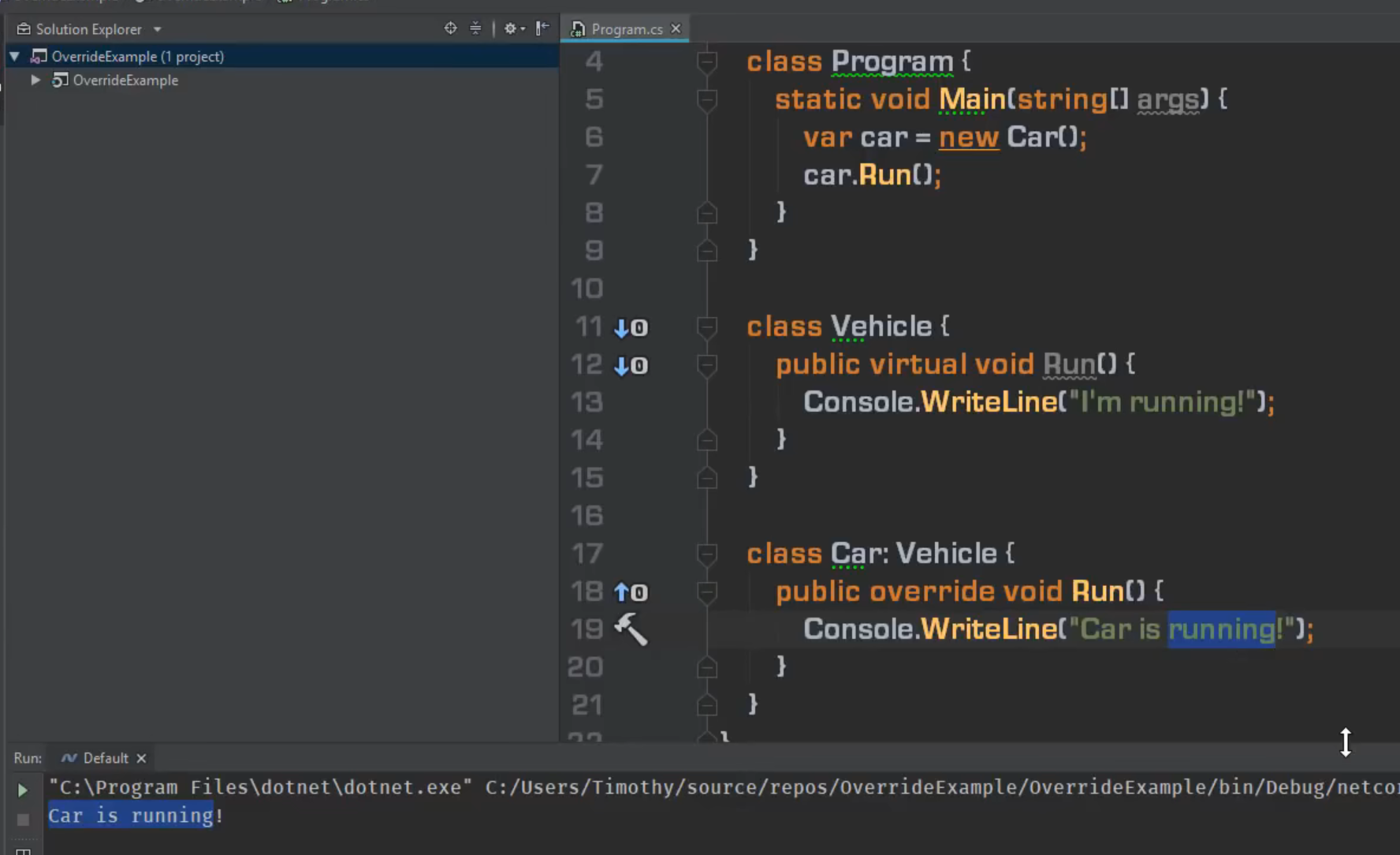Screen dimensions: 1400x855
Task: Click the fold end marker on line 8
Action: (707, 213)
